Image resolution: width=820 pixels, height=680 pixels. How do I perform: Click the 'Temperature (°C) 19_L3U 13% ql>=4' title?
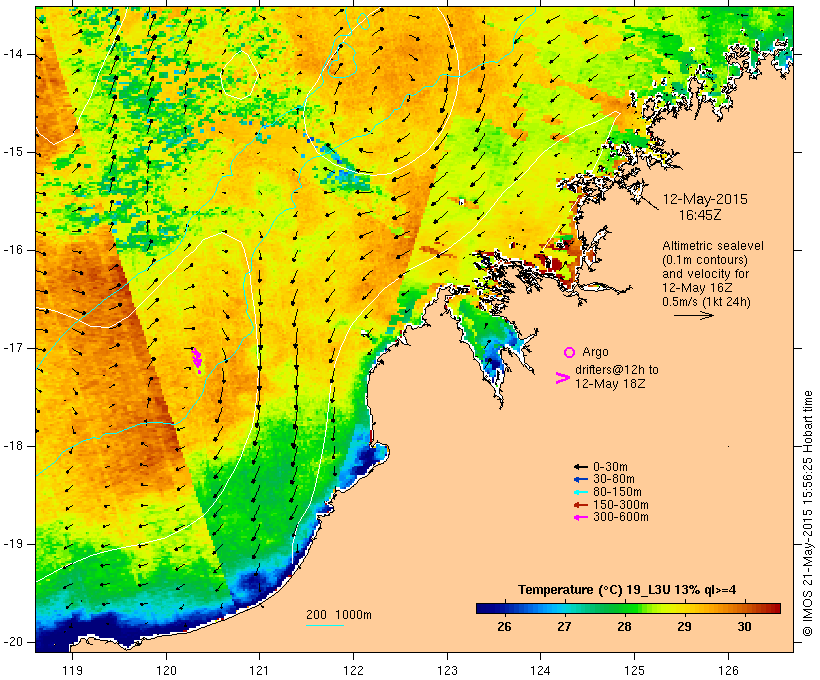tap(627, 590)
